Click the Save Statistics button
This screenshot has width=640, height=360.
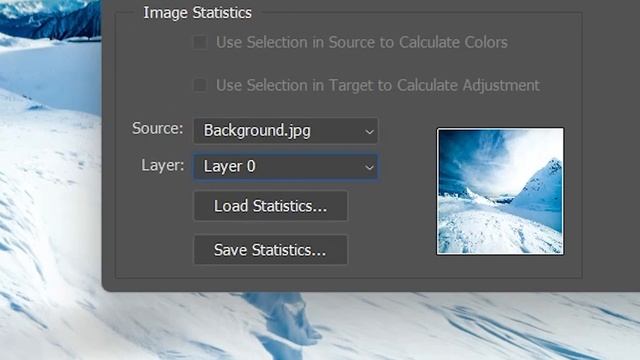click(x=271, y=250)
